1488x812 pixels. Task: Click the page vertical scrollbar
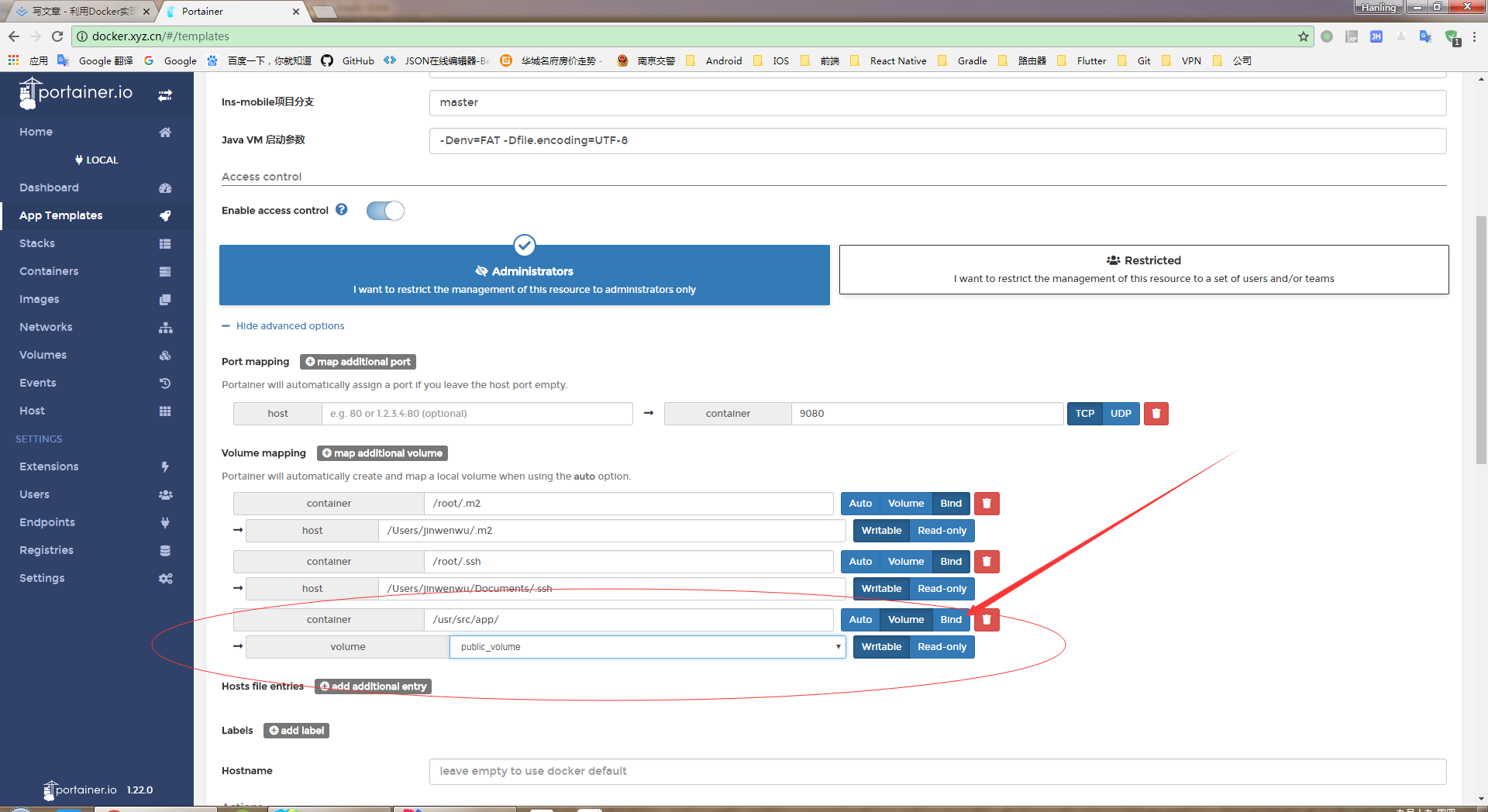[x=1481, y=339]
